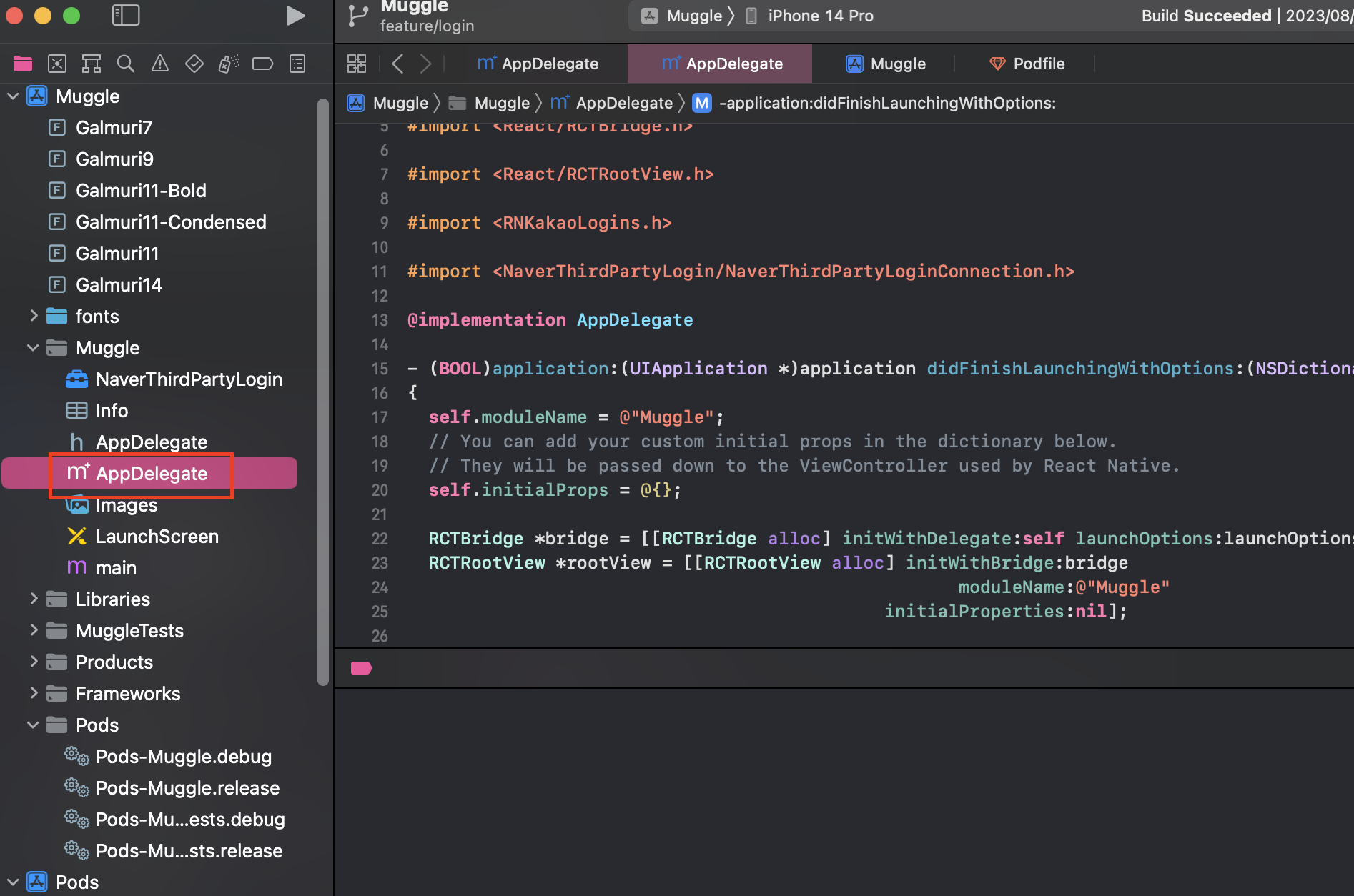1354x896 pixels.
Task: Open the Symbol navigator
Action: (x=92, y=64)
